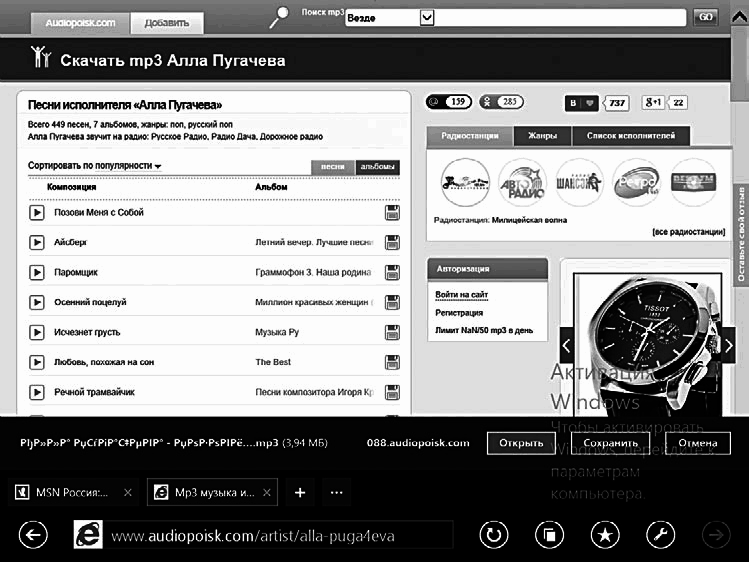Viewport: 749px width, 562px height.
Task: Open the tab tools ellipsis menu
Action: click(336, 492)
